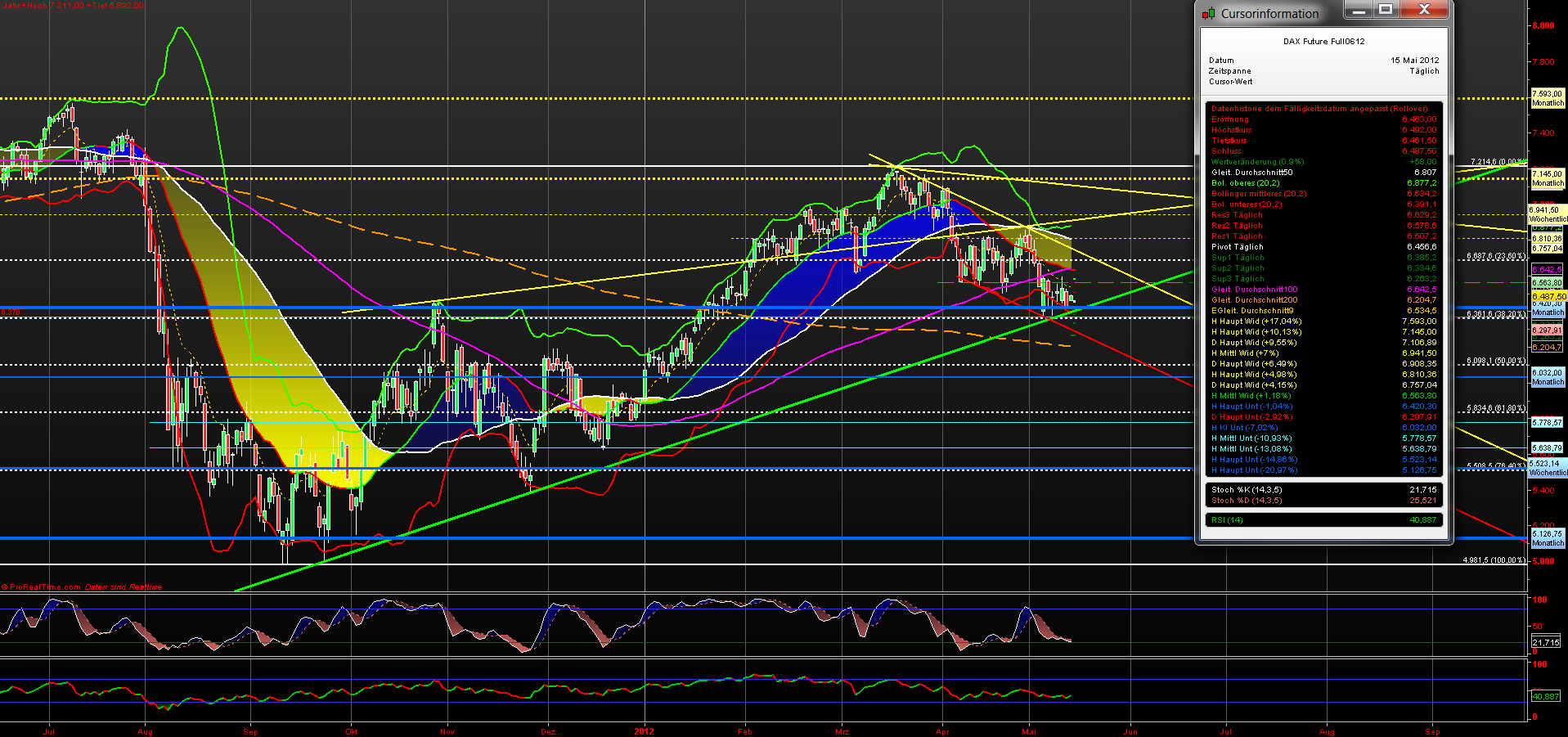The height and width of the screenshot is (737, 1568).
Task: Select the Datum label in Cursorinformation
Action: pos(1221,61)
